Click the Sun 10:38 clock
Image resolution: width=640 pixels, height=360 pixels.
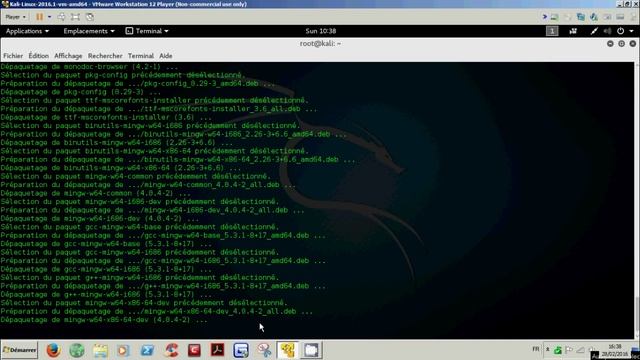[x=320, y=31]
